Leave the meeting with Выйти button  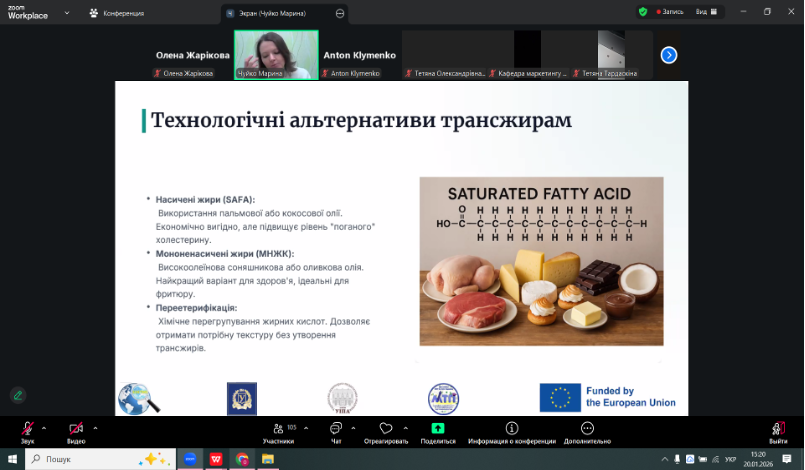[778, 433]
